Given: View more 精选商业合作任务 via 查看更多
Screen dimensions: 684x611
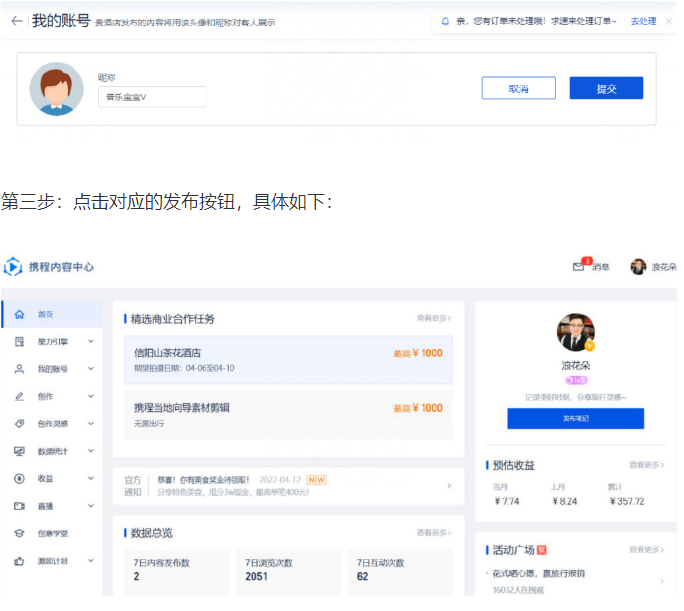Looking at the screenshot, I should click(x=434, y=318).
